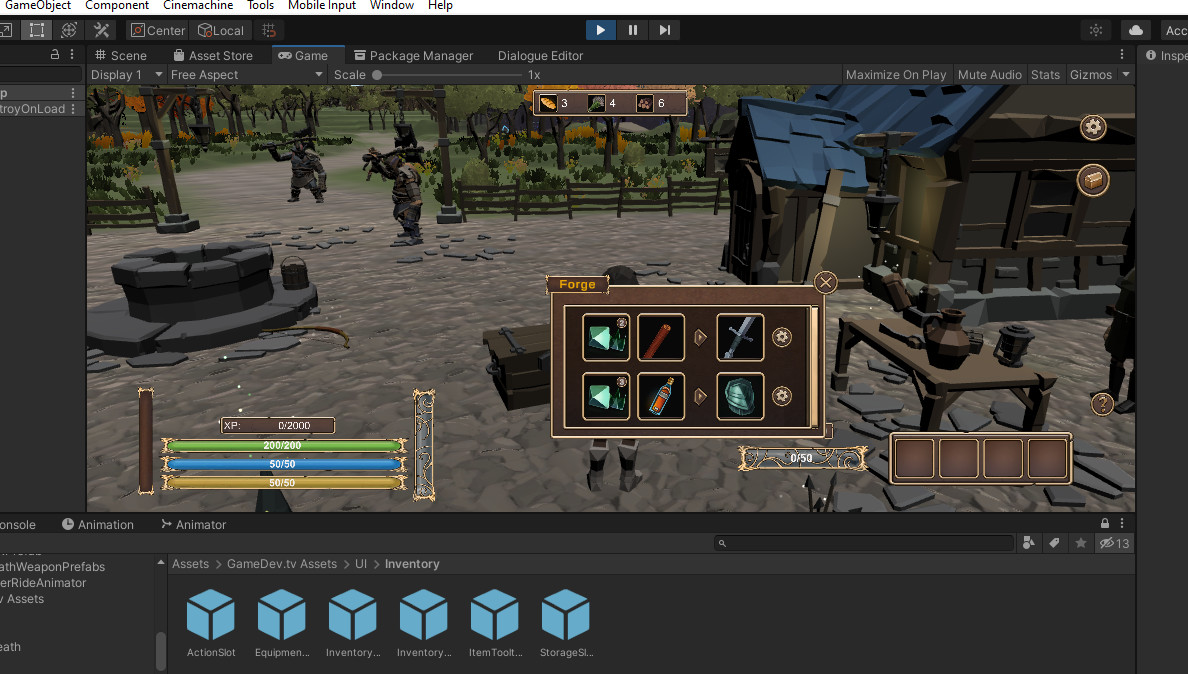Select the Rect Transform tool

[36, 30]
